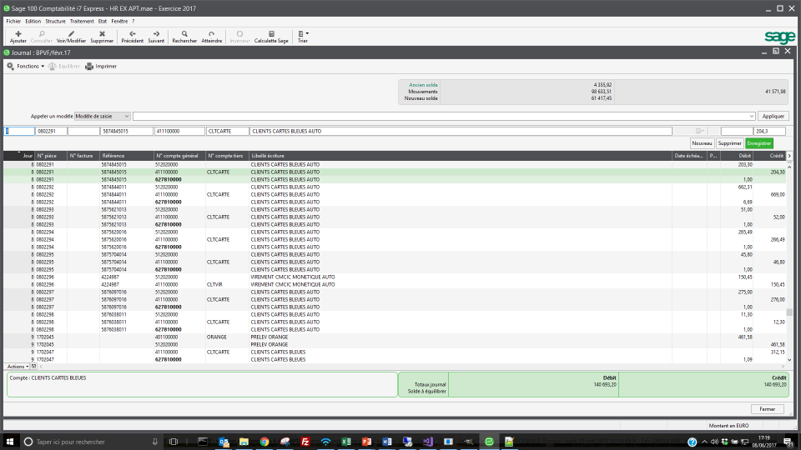Click the credit amount field 204,3
This screenshot has width=801, height=450.
coord(769,131)
